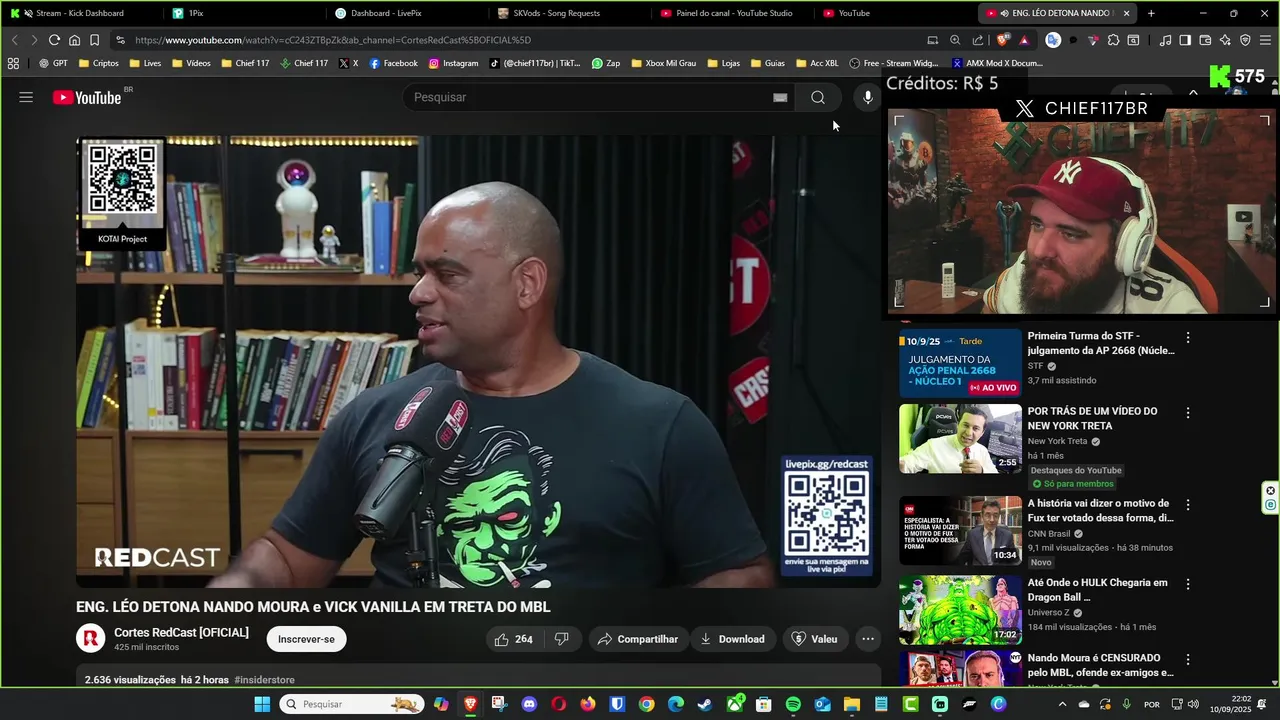Click the youtube.com address bar URL
Screen dimensions: 1280x720
(x=333, y=40)
